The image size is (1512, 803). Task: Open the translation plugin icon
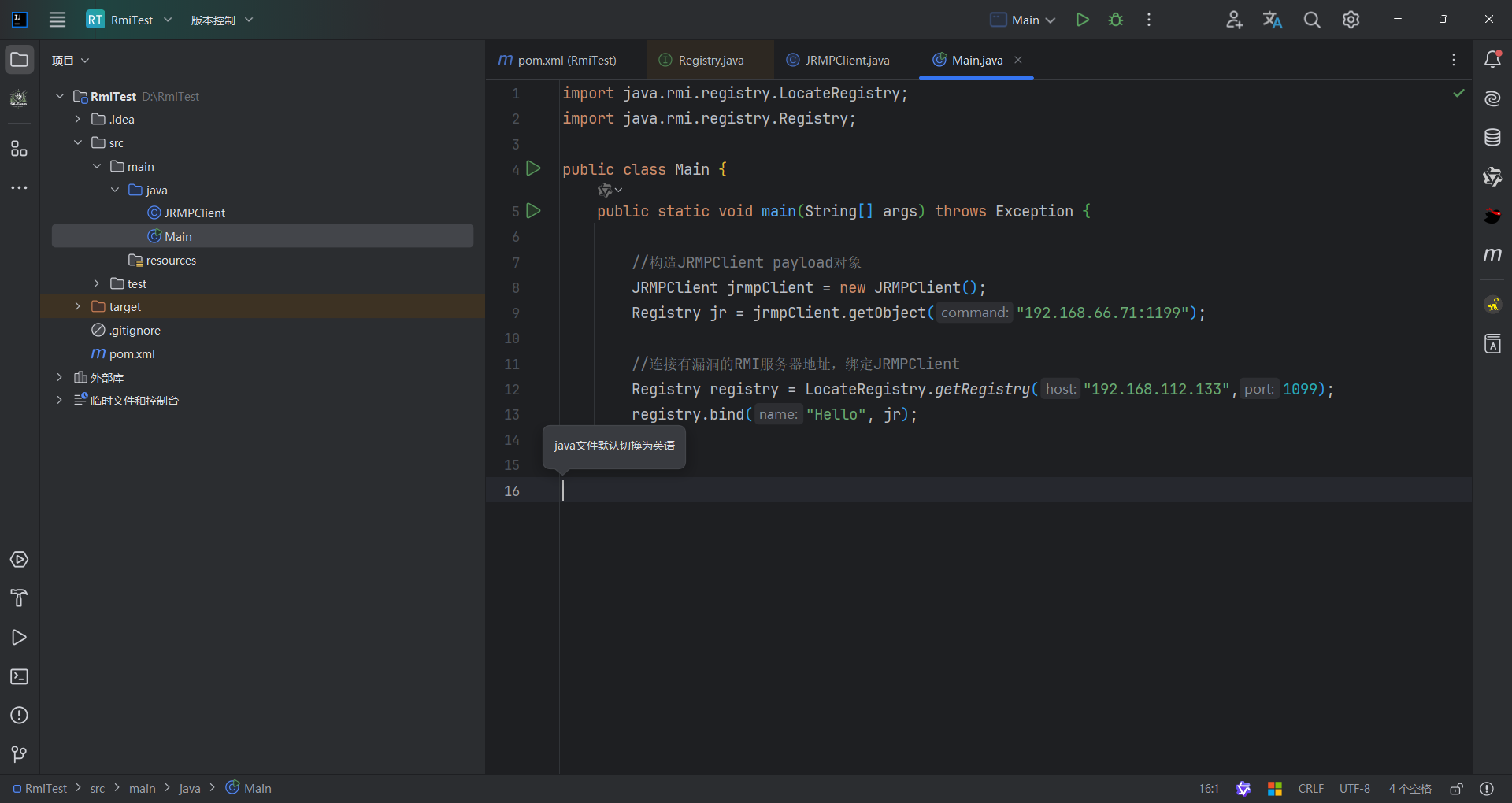tap(1273, 20)
